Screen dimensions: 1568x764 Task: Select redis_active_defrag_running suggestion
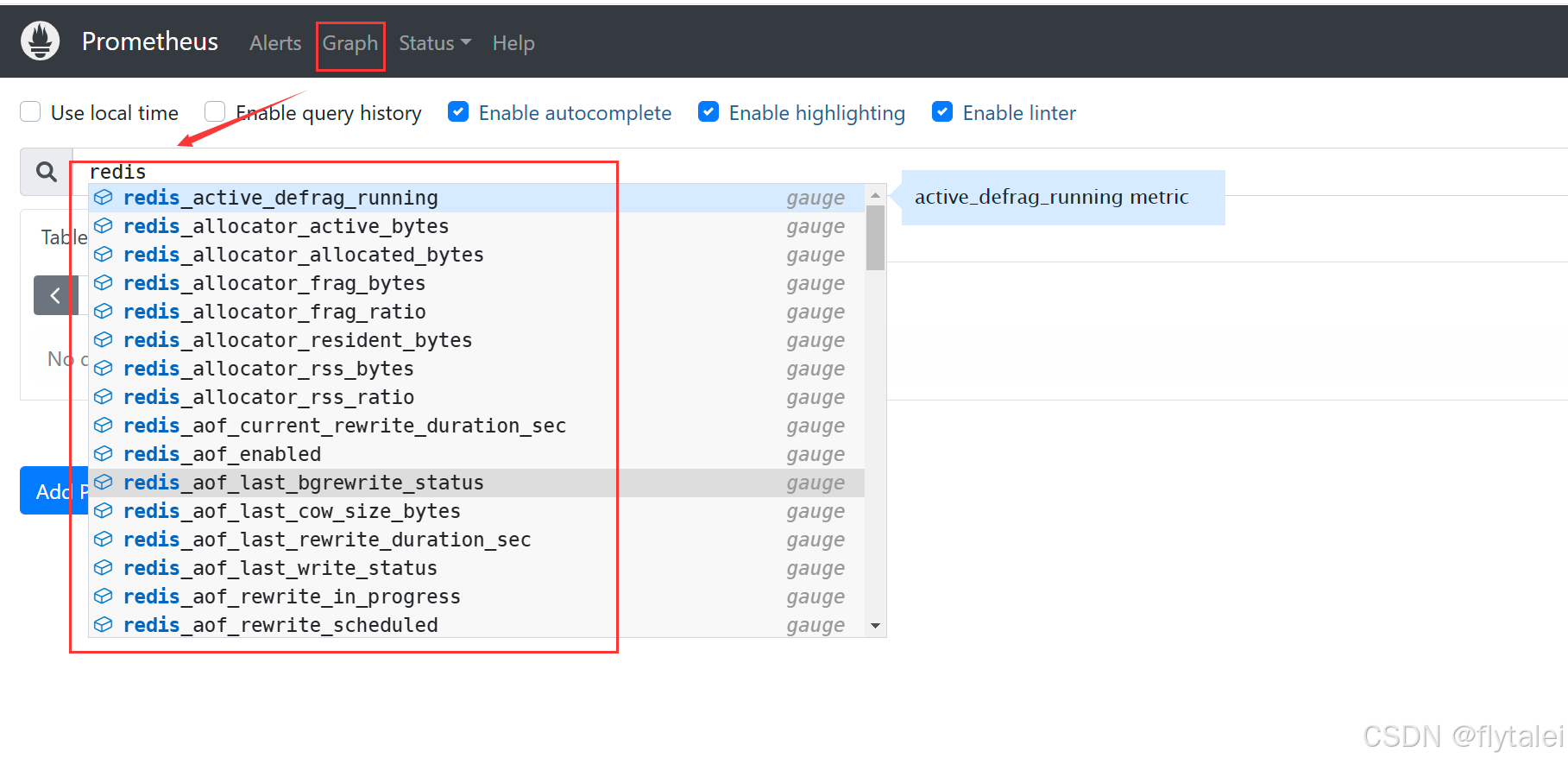pos(476,198)
